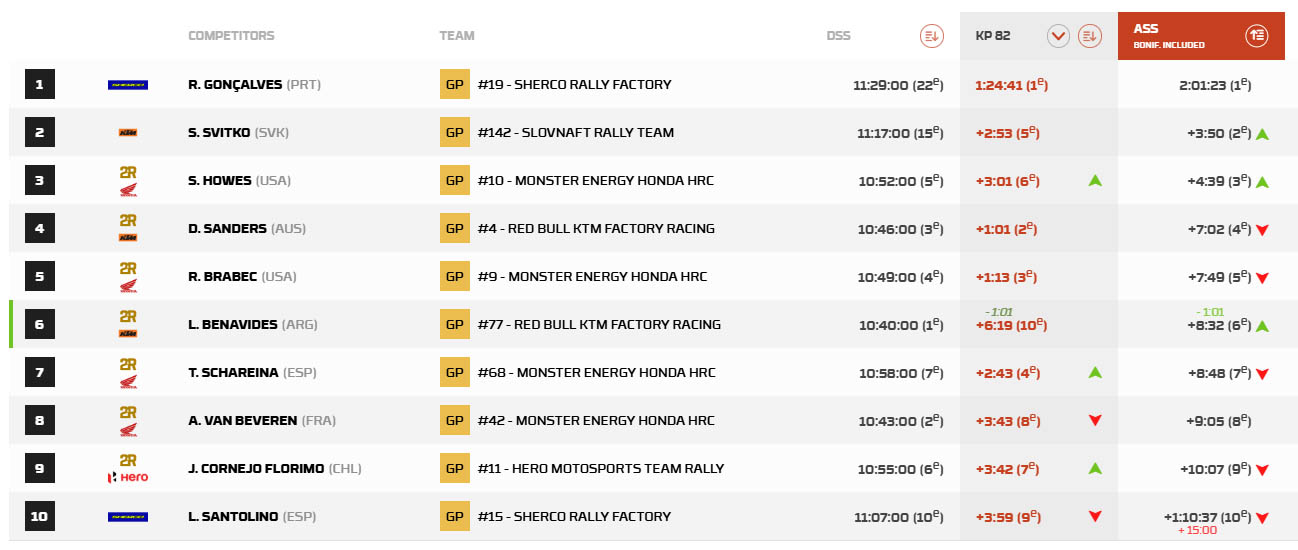This screenshot has width=1298, height=550.
Task: Toggle sort order on the ASS column
Action: coord(1256,36)
